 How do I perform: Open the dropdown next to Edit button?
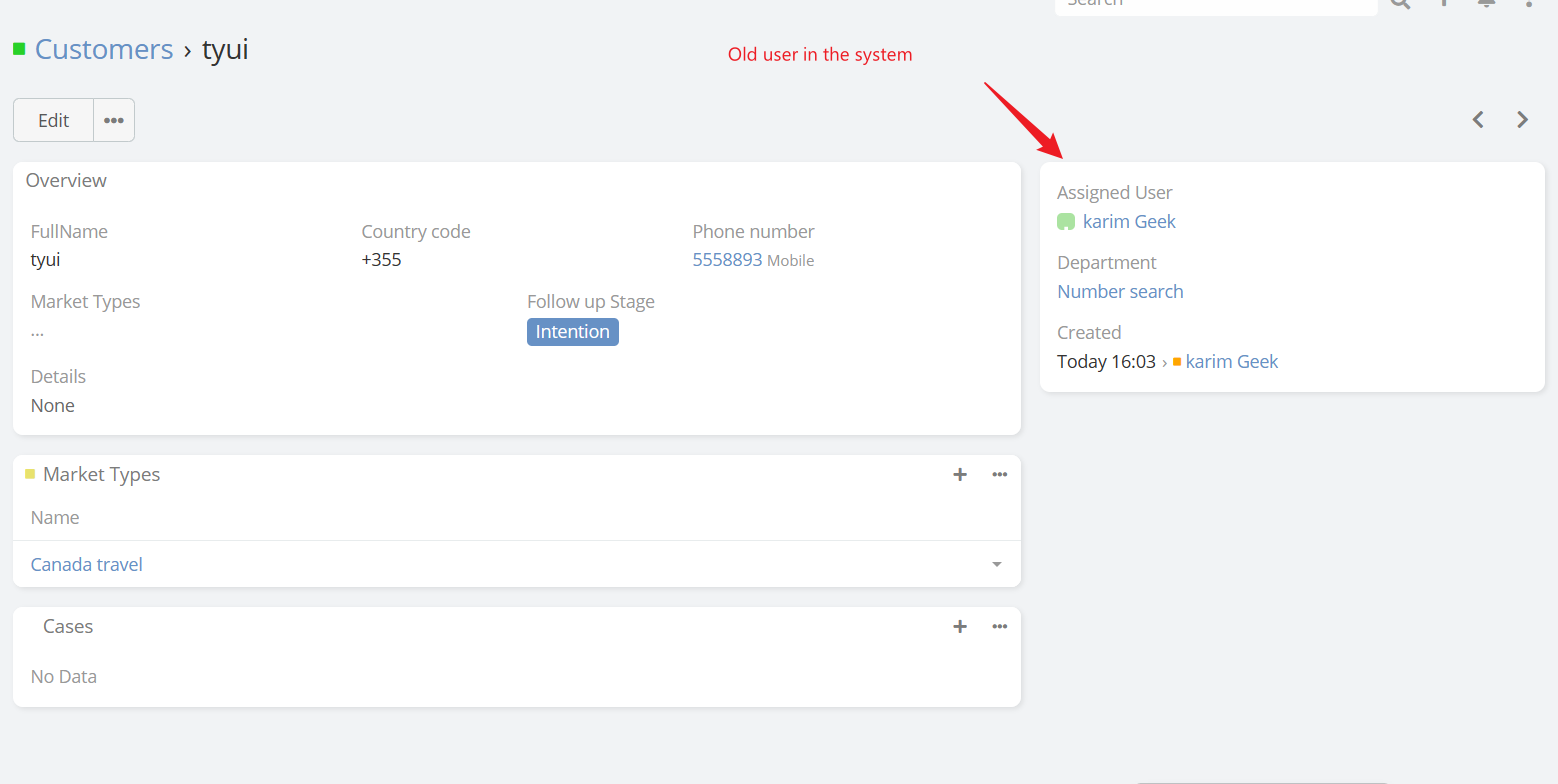coord(114,120)
